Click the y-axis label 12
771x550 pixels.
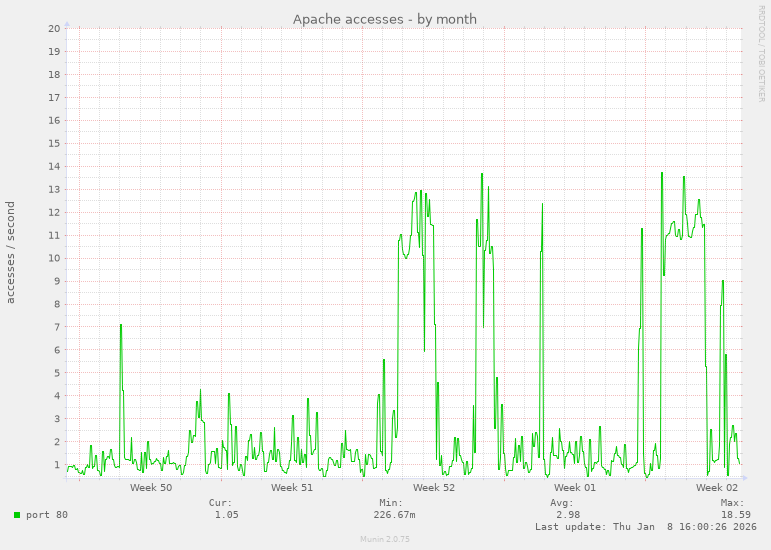[54, 212]
